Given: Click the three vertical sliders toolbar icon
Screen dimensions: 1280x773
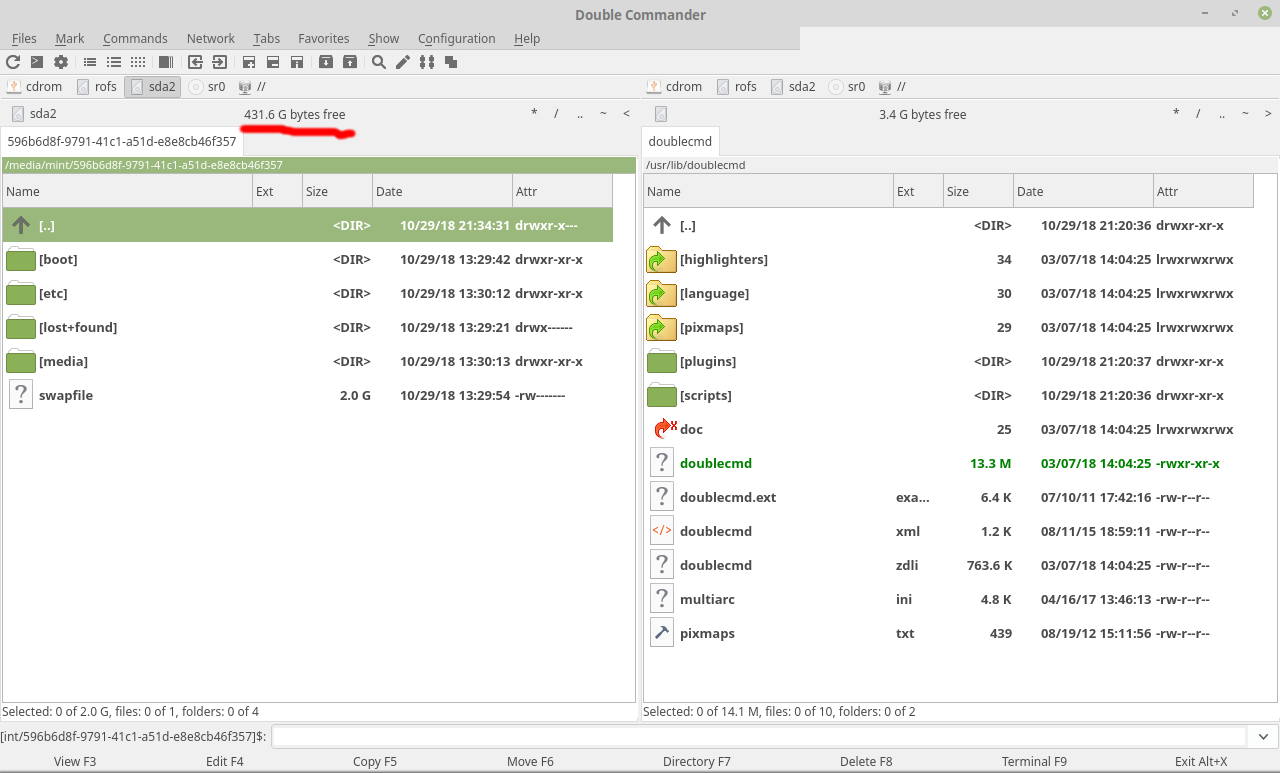Looking at the screenshot, I should click(427, 62).
